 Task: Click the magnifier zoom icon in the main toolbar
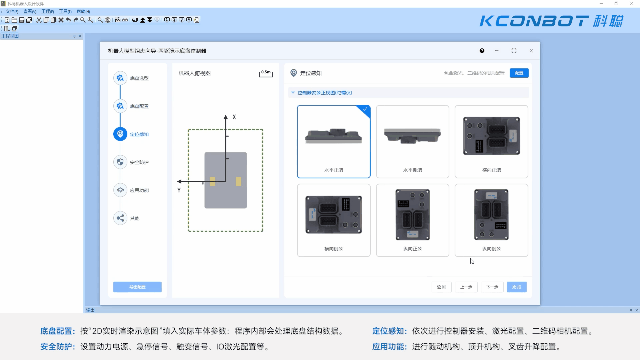click(83, 20)
